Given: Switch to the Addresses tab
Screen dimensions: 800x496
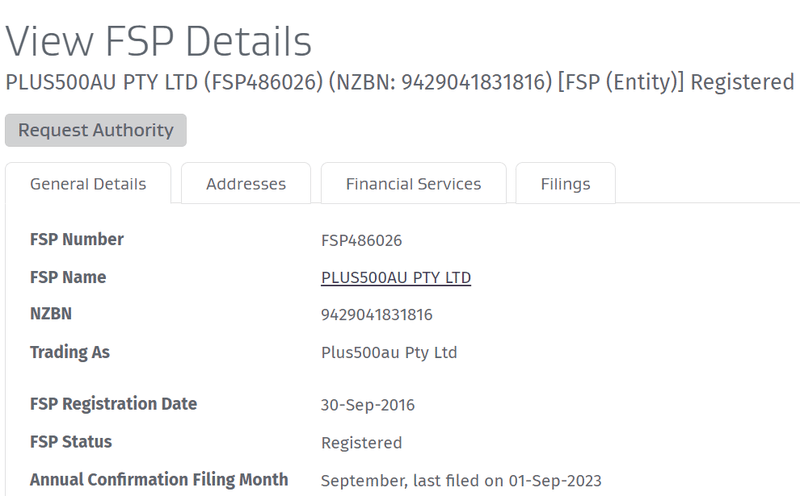Looking at the screenshot, I should click(246, 184).
